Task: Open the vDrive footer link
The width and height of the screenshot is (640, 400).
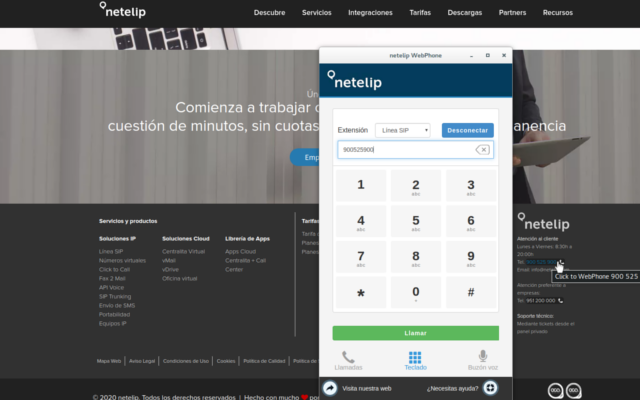Action: [171, 269]
